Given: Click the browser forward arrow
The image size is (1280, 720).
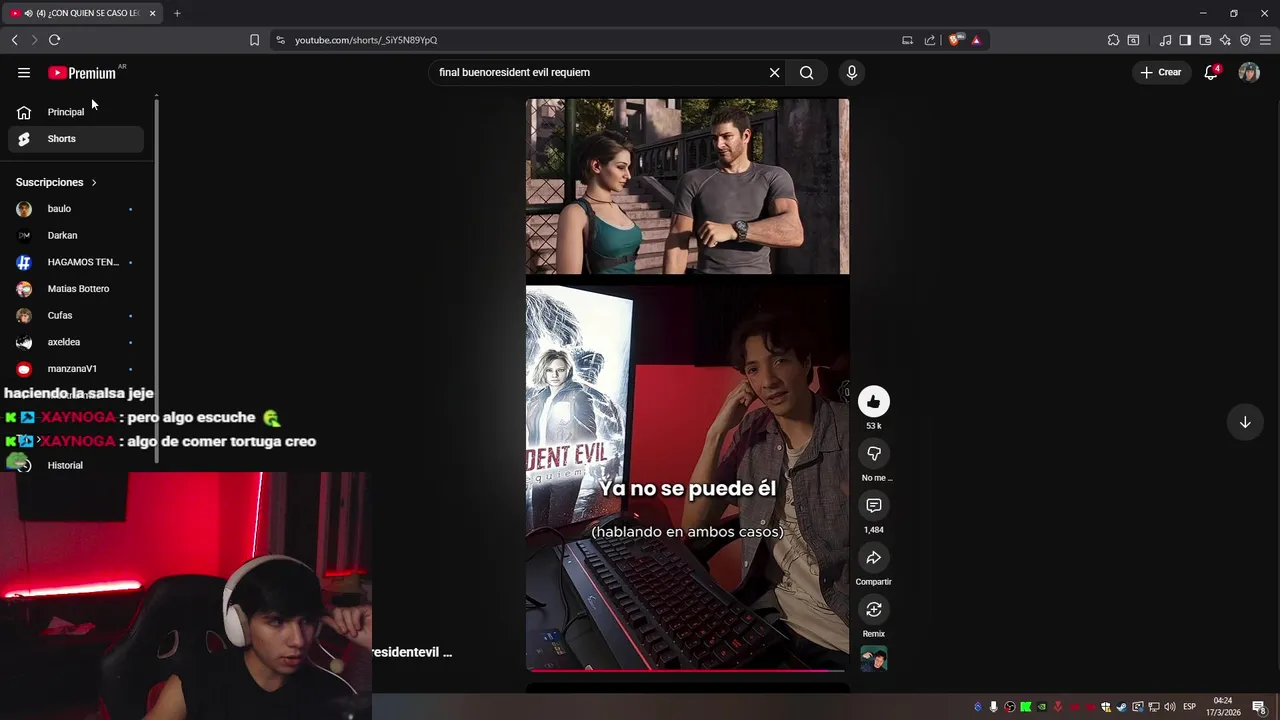Looking at the screenshot, I should (x=34, y=40).
